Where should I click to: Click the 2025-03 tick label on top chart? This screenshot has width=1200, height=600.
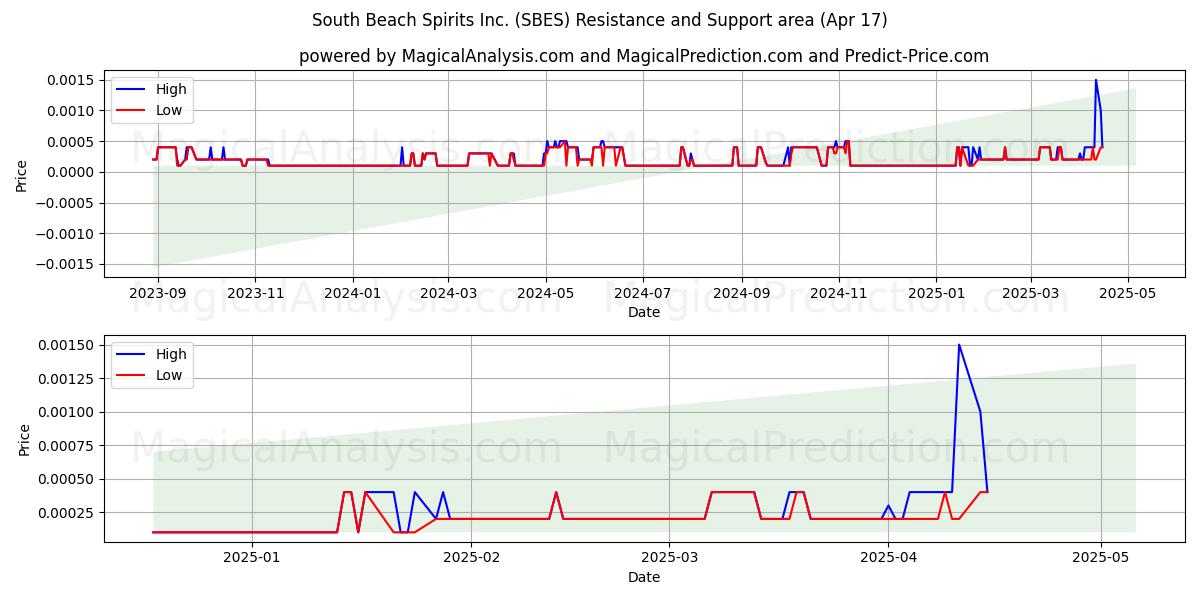point(1030,294)
